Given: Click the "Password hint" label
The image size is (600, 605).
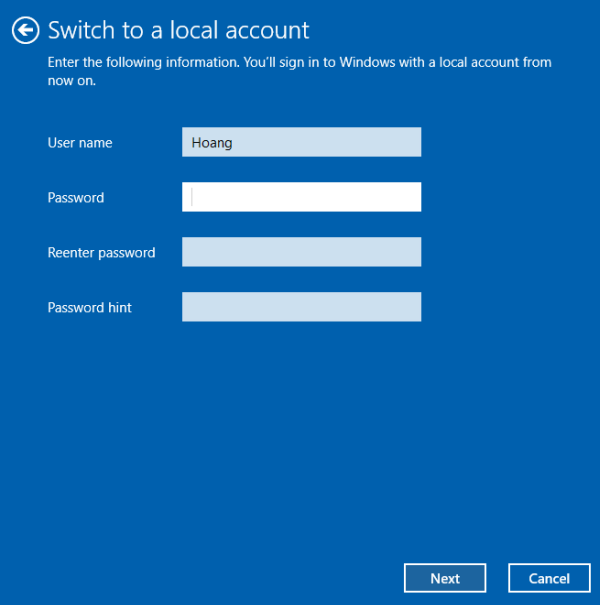Looking at the screenshot, I should click(90, 308).
